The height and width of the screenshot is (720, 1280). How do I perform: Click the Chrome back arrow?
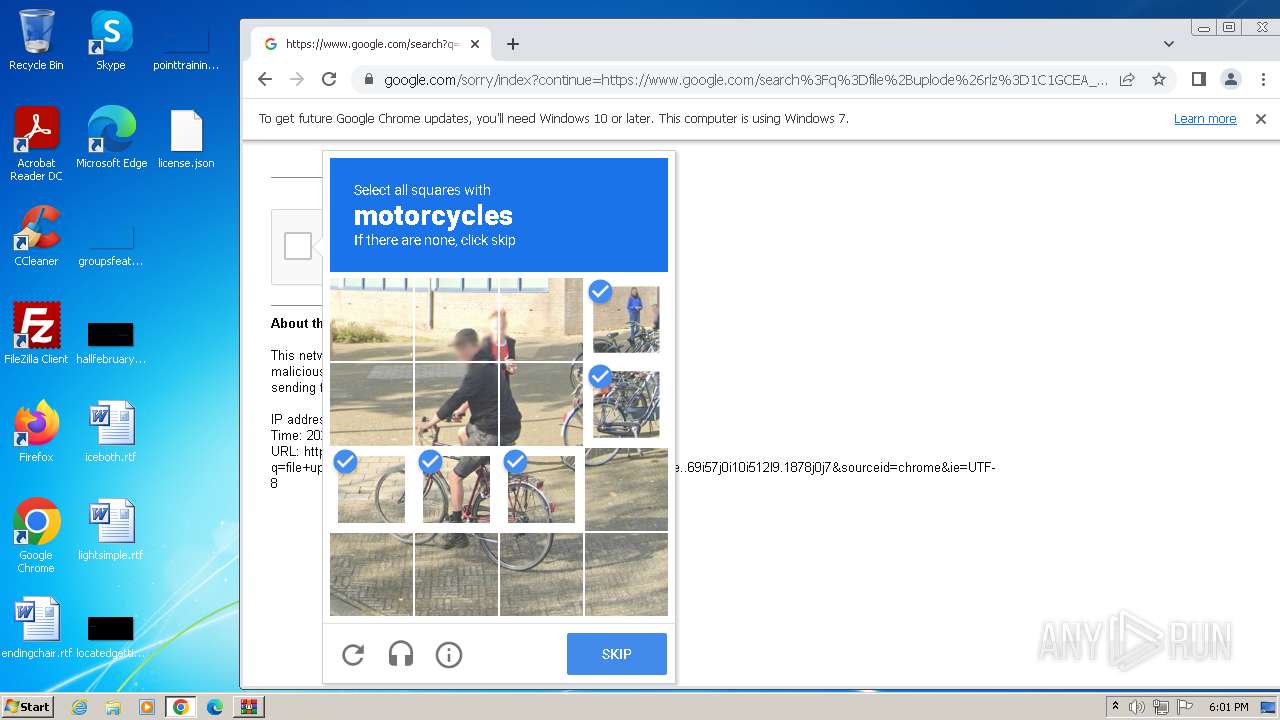click(265, 79)
